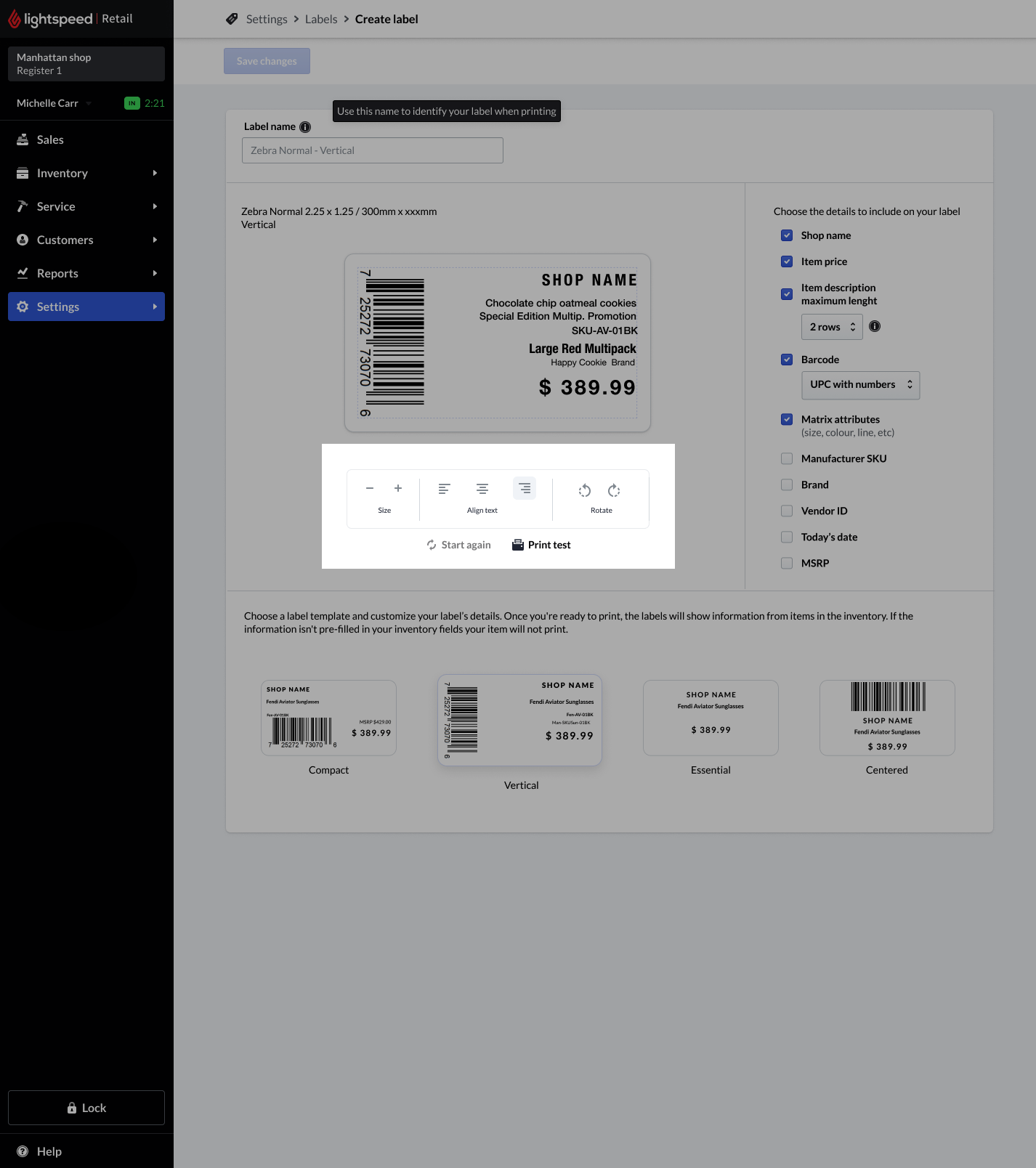1036x1168 pixels.
Task: Open the Inventory menu item
Action: (x=86, y=173)
